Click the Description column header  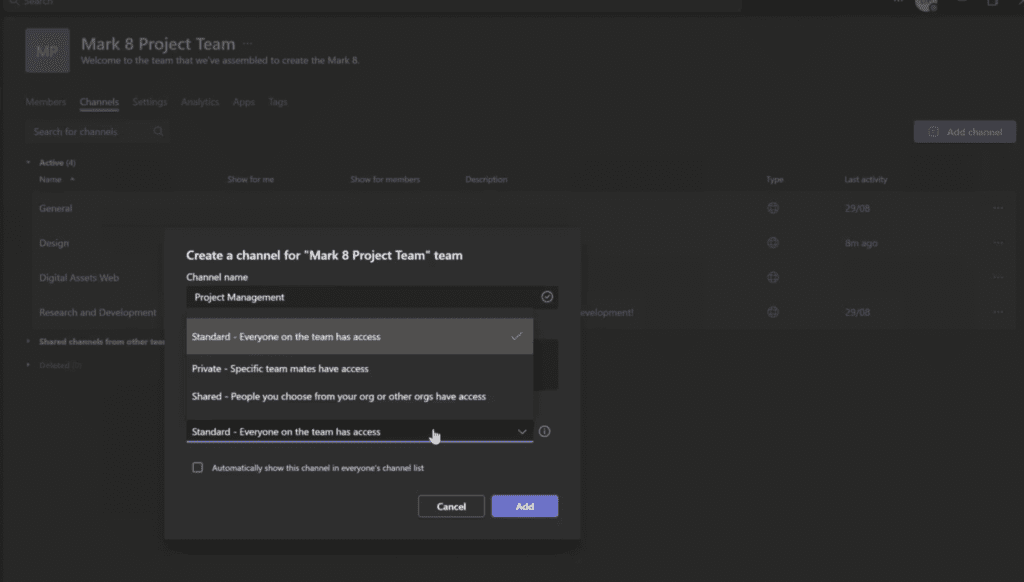tap(487, 179)
